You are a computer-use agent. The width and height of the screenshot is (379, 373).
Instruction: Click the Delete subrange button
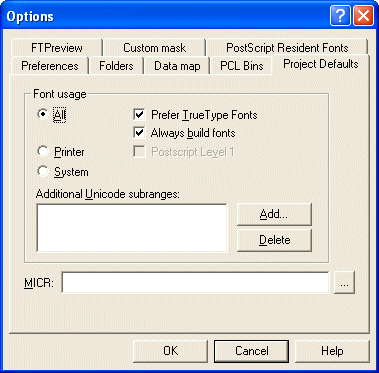(274, 240)
